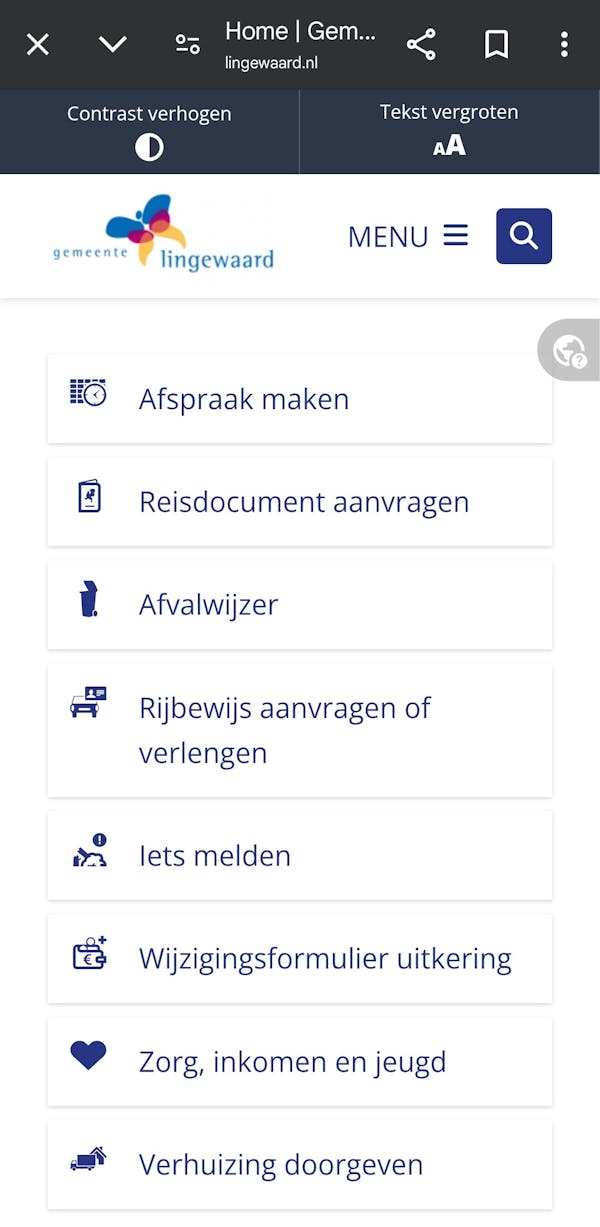Toggle Tekst vergroten text size
This screenshot has width=600, height=1227.
point(449,132)
